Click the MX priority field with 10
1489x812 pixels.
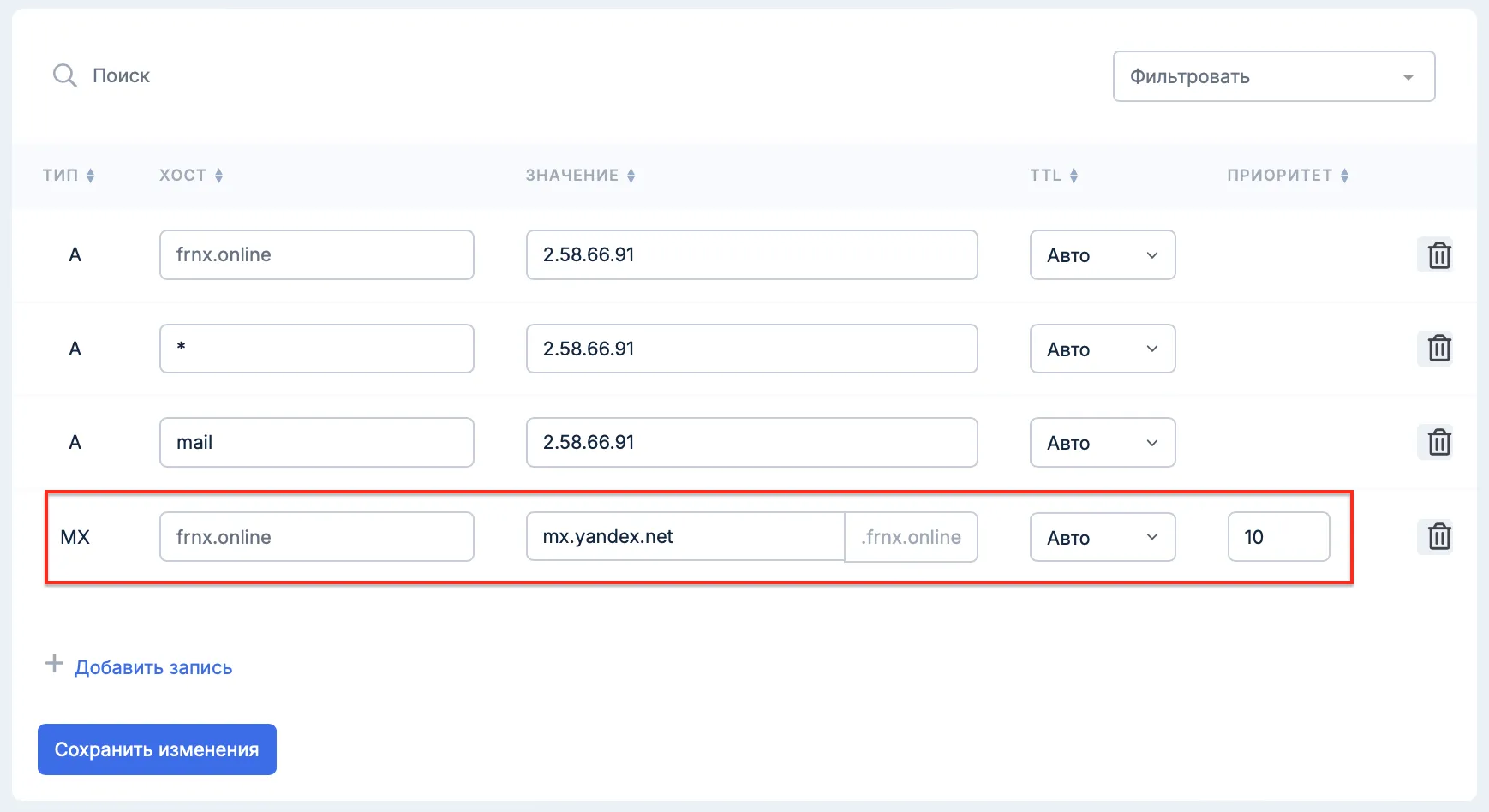point(1277,537)
